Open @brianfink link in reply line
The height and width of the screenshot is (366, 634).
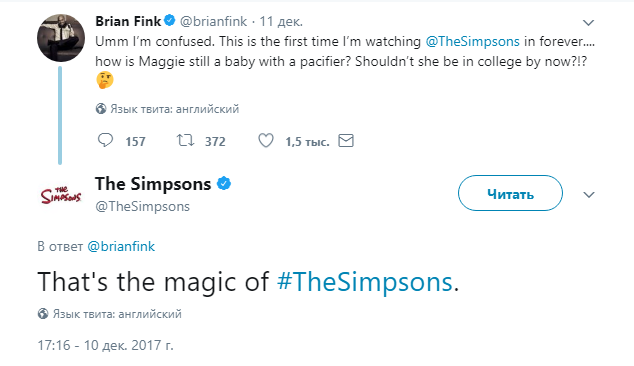coord(121,246)
